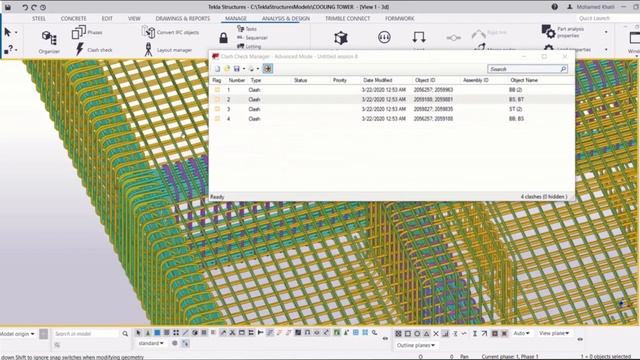640x360 pixels.
Task: Click the circular load groups ribbon icon
Action: click(384, 37)
